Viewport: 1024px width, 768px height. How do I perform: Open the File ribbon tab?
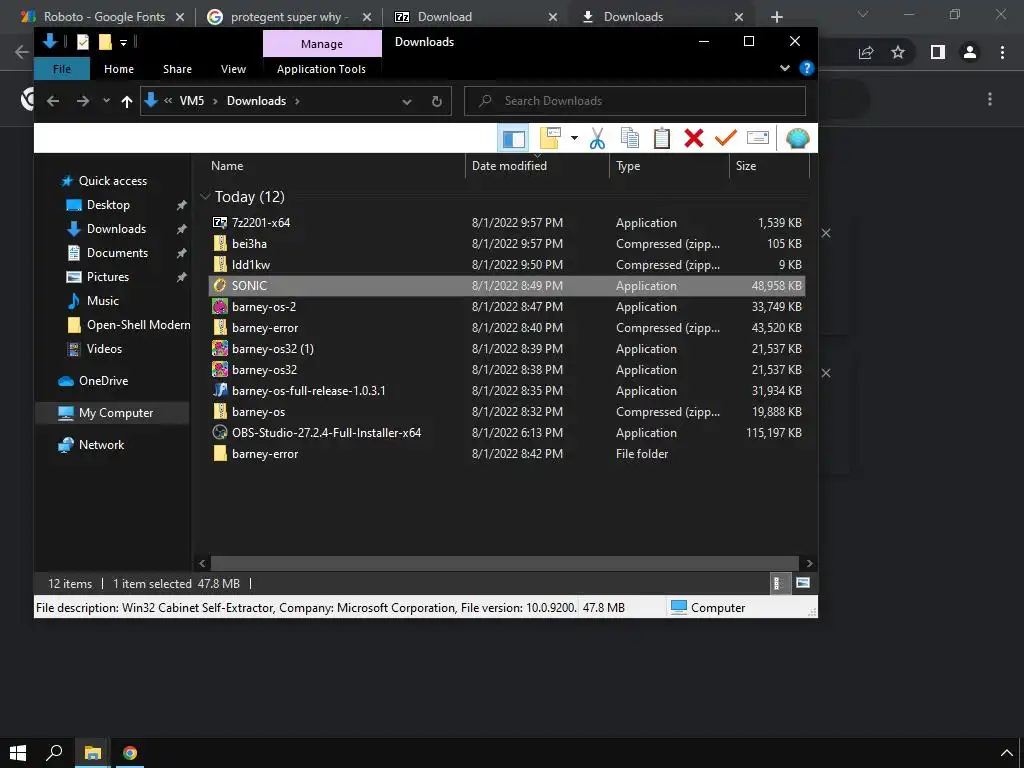pos(62,69)
